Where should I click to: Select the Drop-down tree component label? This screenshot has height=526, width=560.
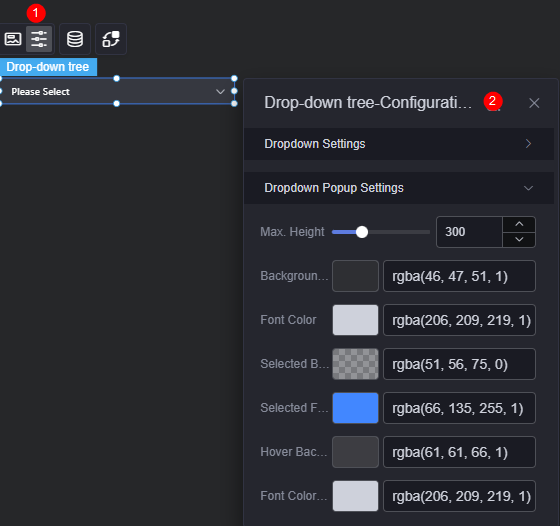coord(48,67)
